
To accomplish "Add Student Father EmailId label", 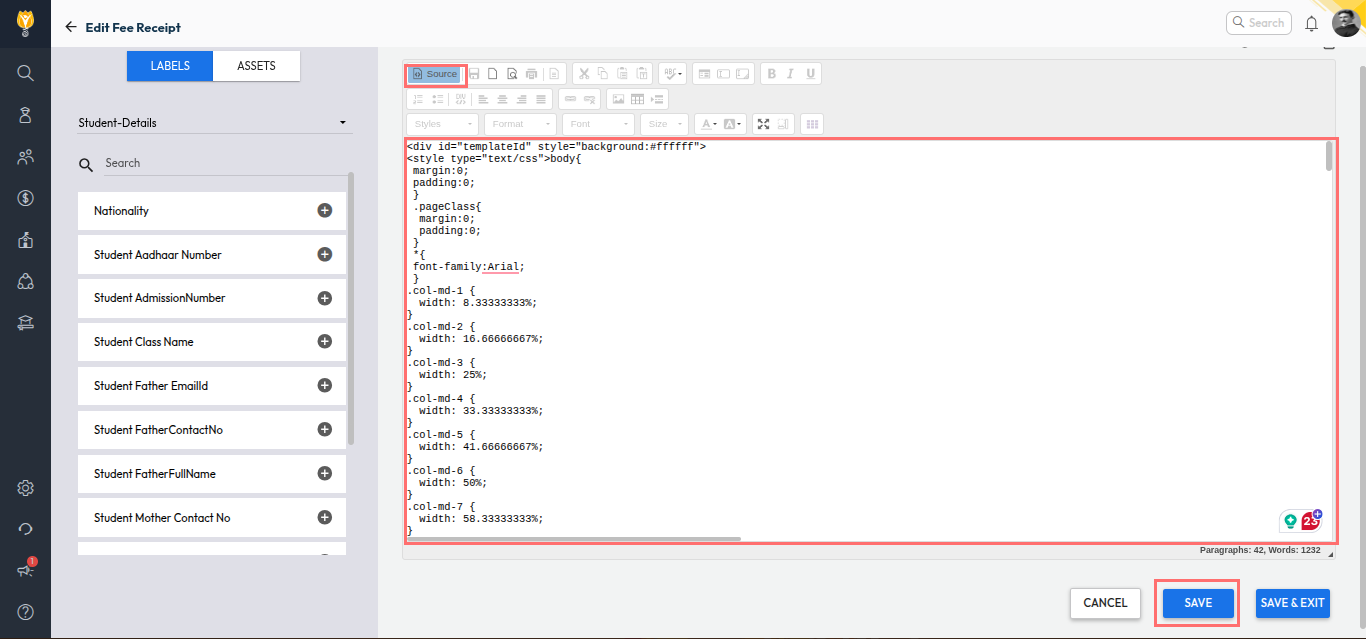I will click(x=324, y=386).
